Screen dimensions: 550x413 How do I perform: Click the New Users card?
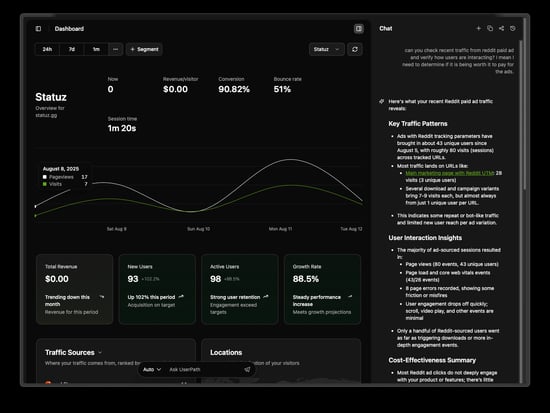click(157, 289)
